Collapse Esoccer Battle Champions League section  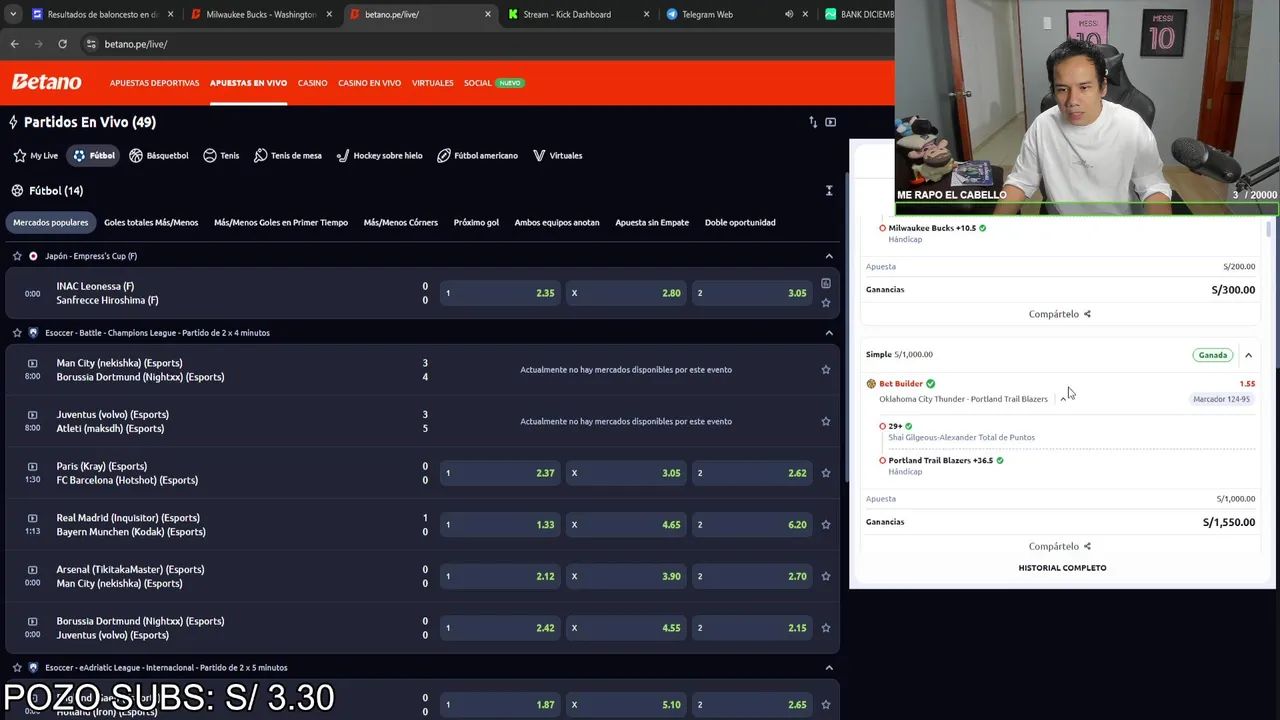point(829,333)
